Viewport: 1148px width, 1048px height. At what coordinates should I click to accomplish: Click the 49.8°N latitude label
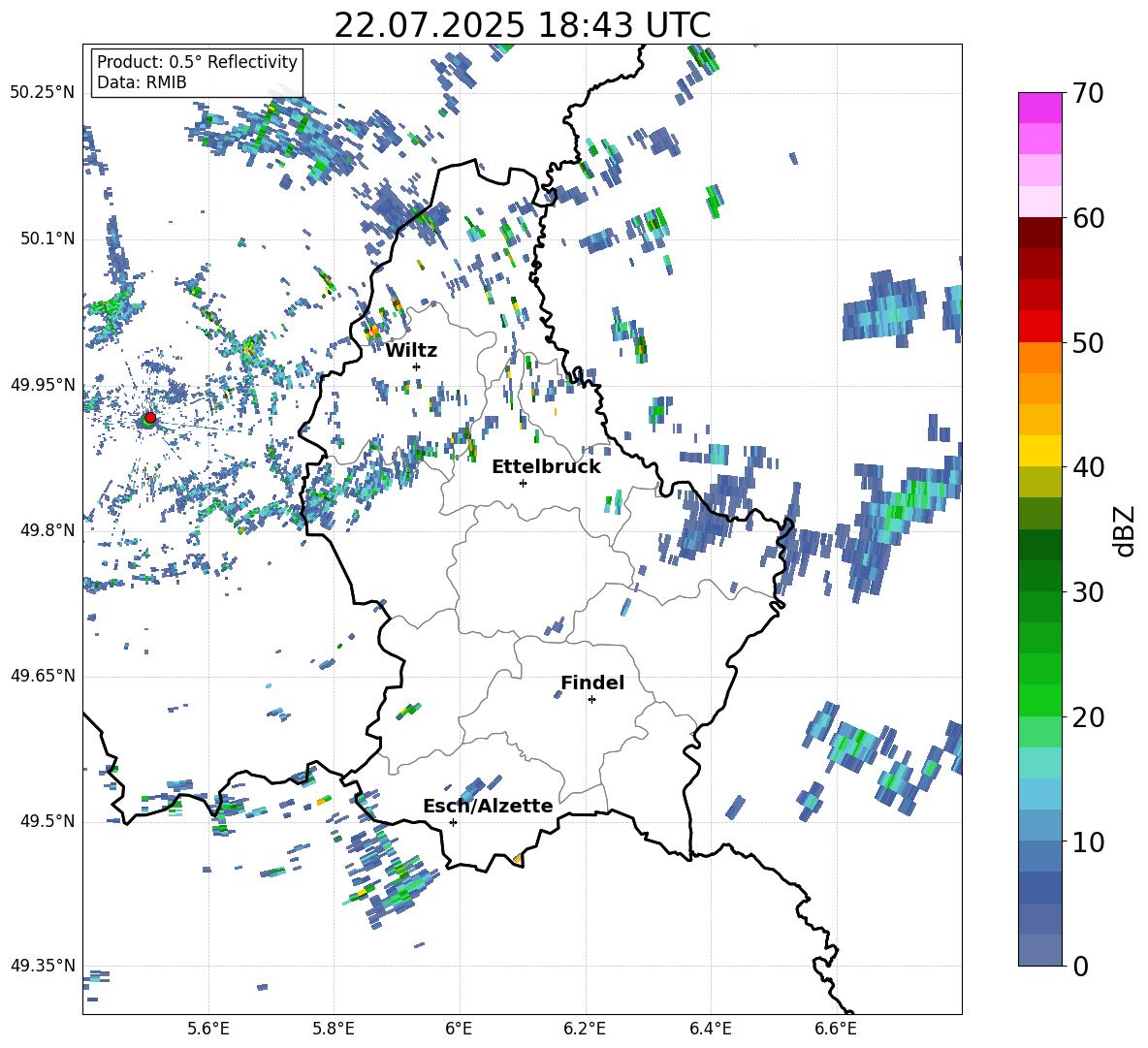click(47, 530)
